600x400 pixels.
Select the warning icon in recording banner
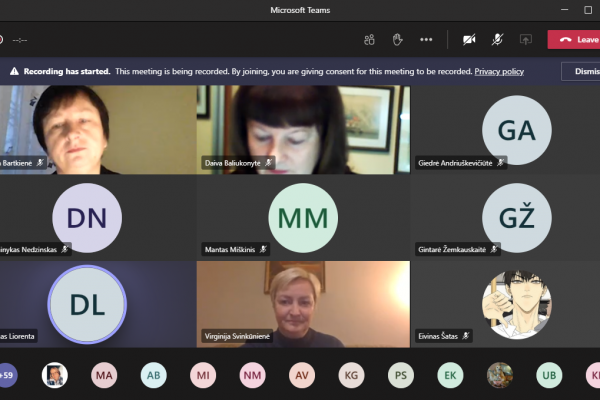(x=14, y=71)
